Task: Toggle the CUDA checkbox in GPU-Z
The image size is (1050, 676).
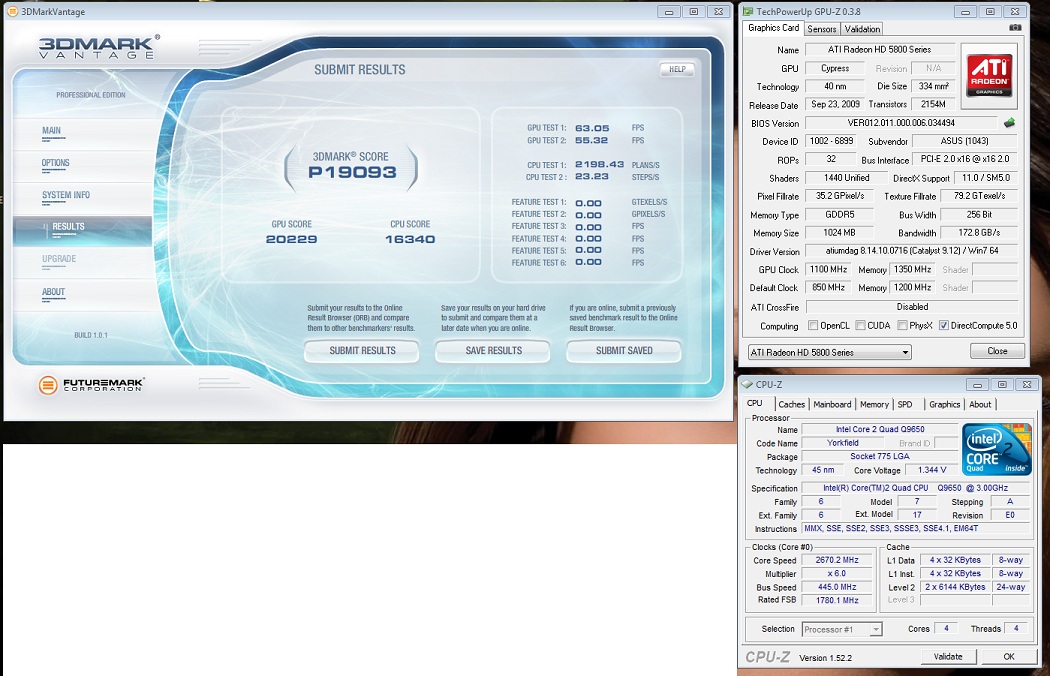Action: (860, 326)
